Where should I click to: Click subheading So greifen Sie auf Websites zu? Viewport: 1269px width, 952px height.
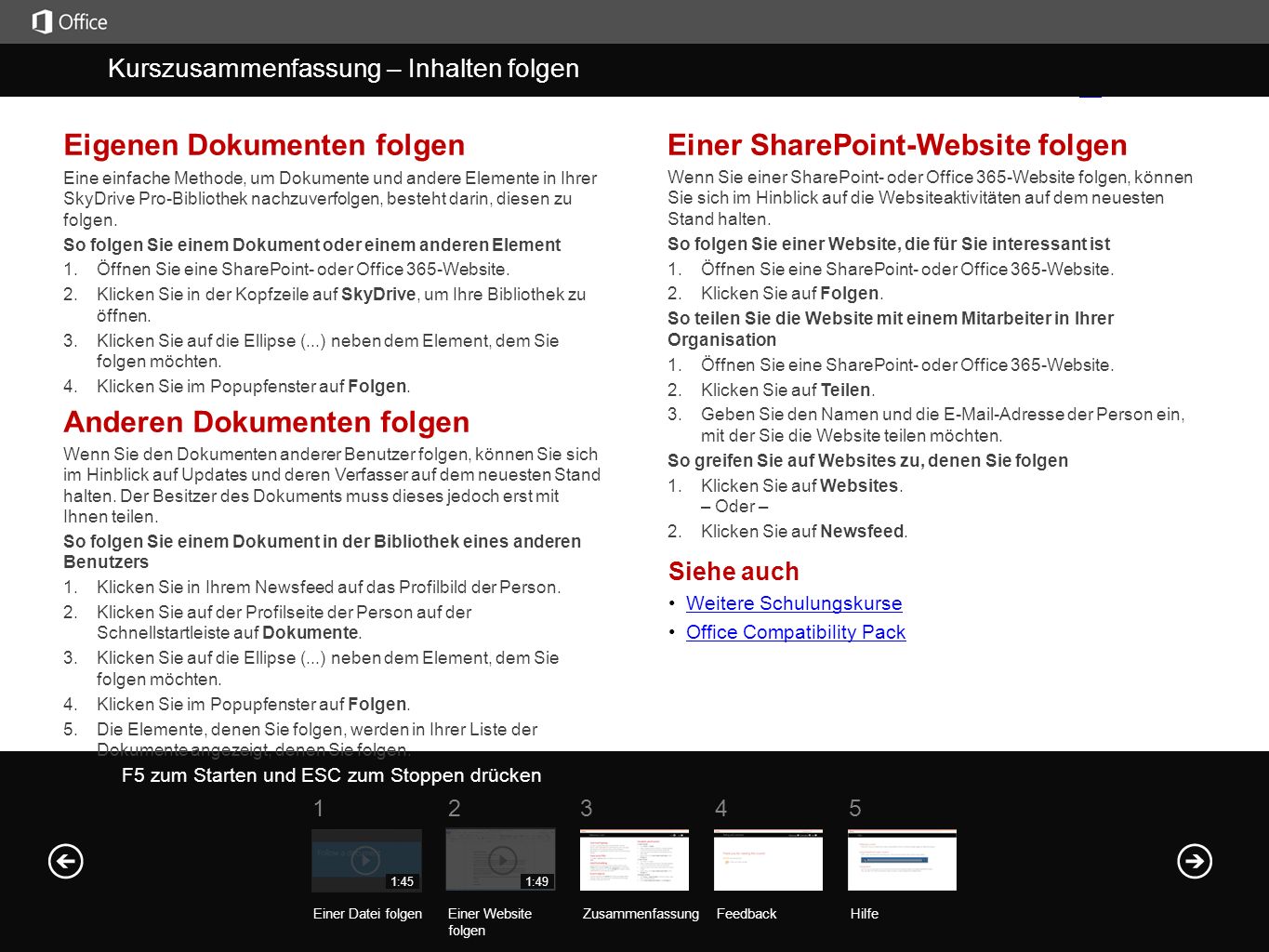click(x=867, y=460)
